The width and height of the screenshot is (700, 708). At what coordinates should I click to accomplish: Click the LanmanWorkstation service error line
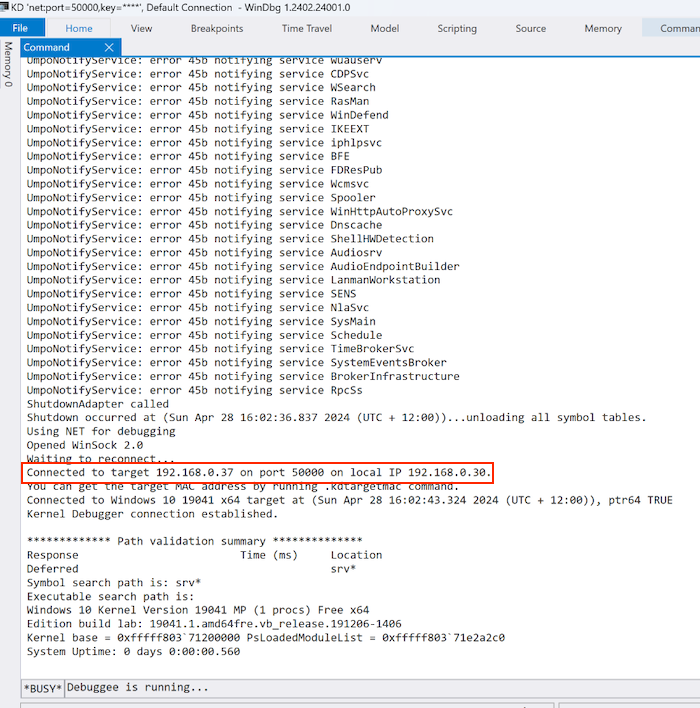[233, 280]
